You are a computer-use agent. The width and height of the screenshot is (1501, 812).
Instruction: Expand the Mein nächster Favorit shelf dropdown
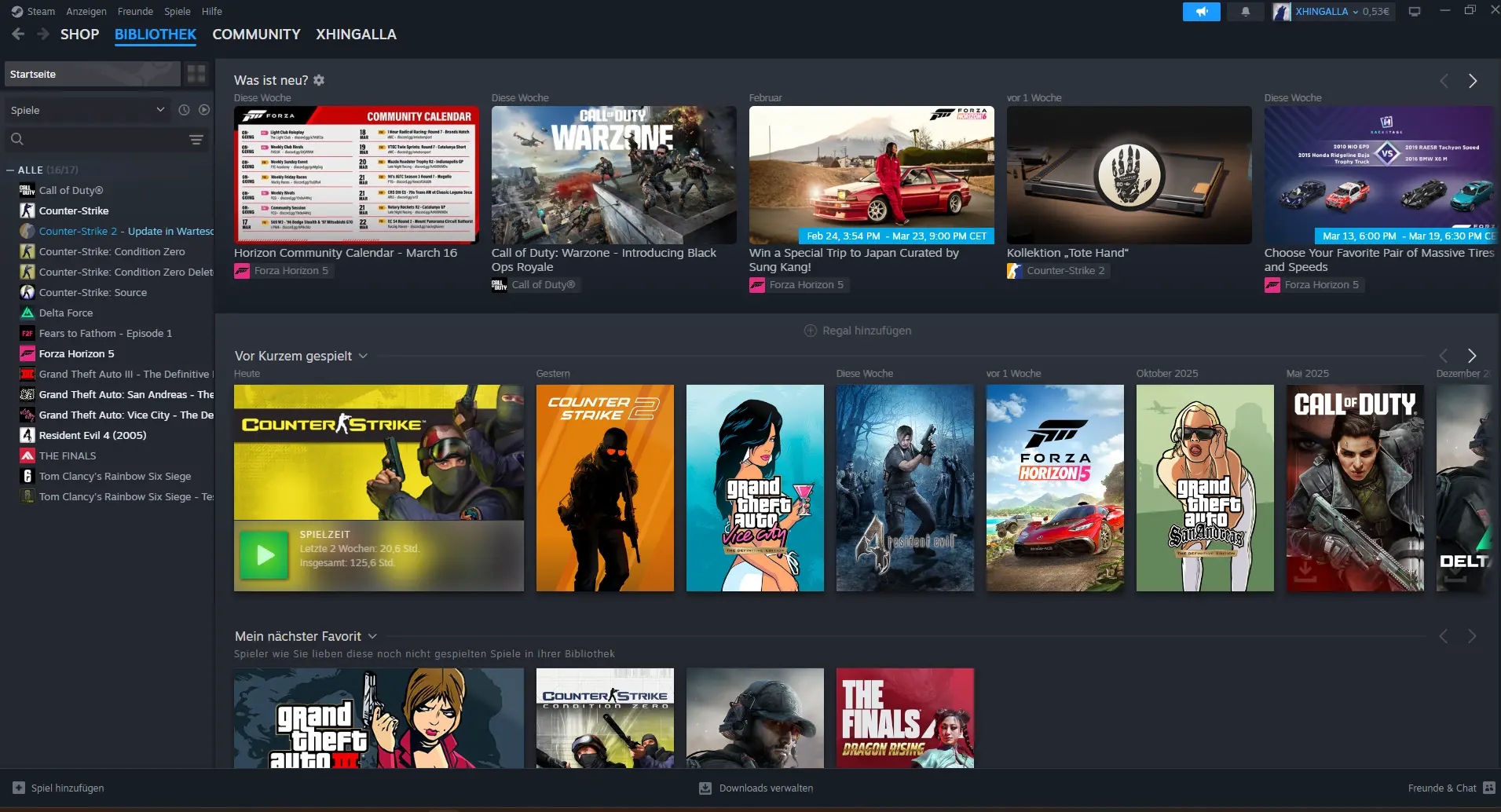pos(372,636)
